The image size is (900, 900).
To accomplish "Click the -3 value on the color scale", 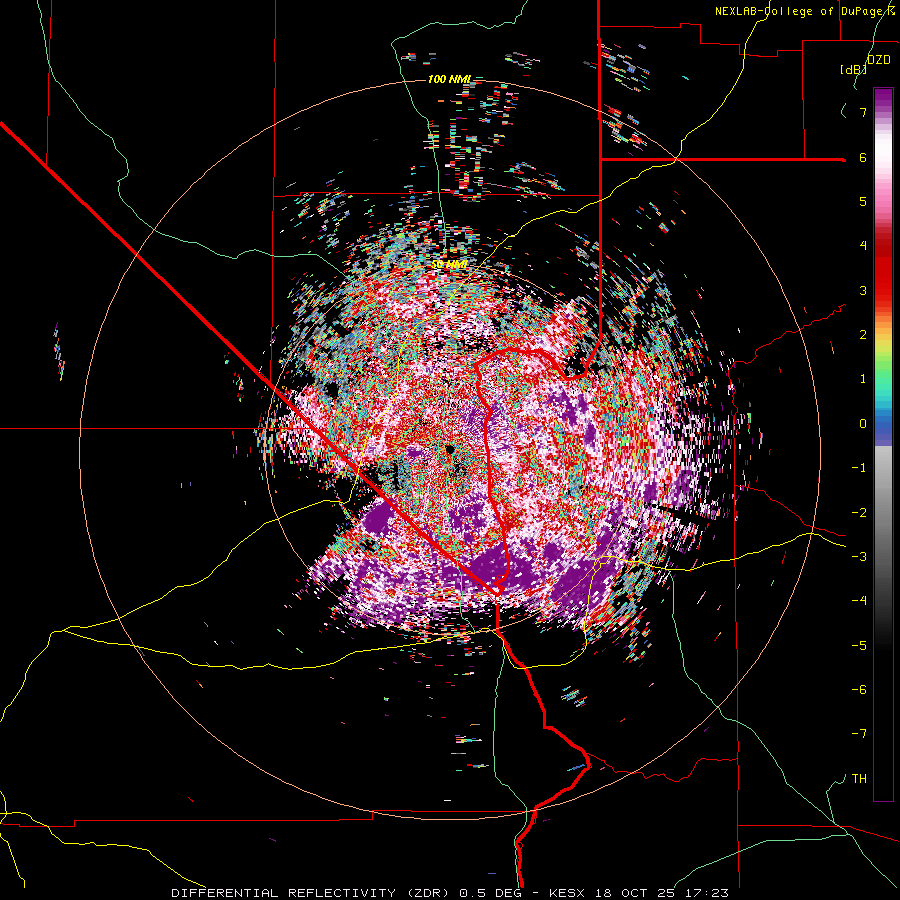I will pyautogui.click(x=859, y=557).
